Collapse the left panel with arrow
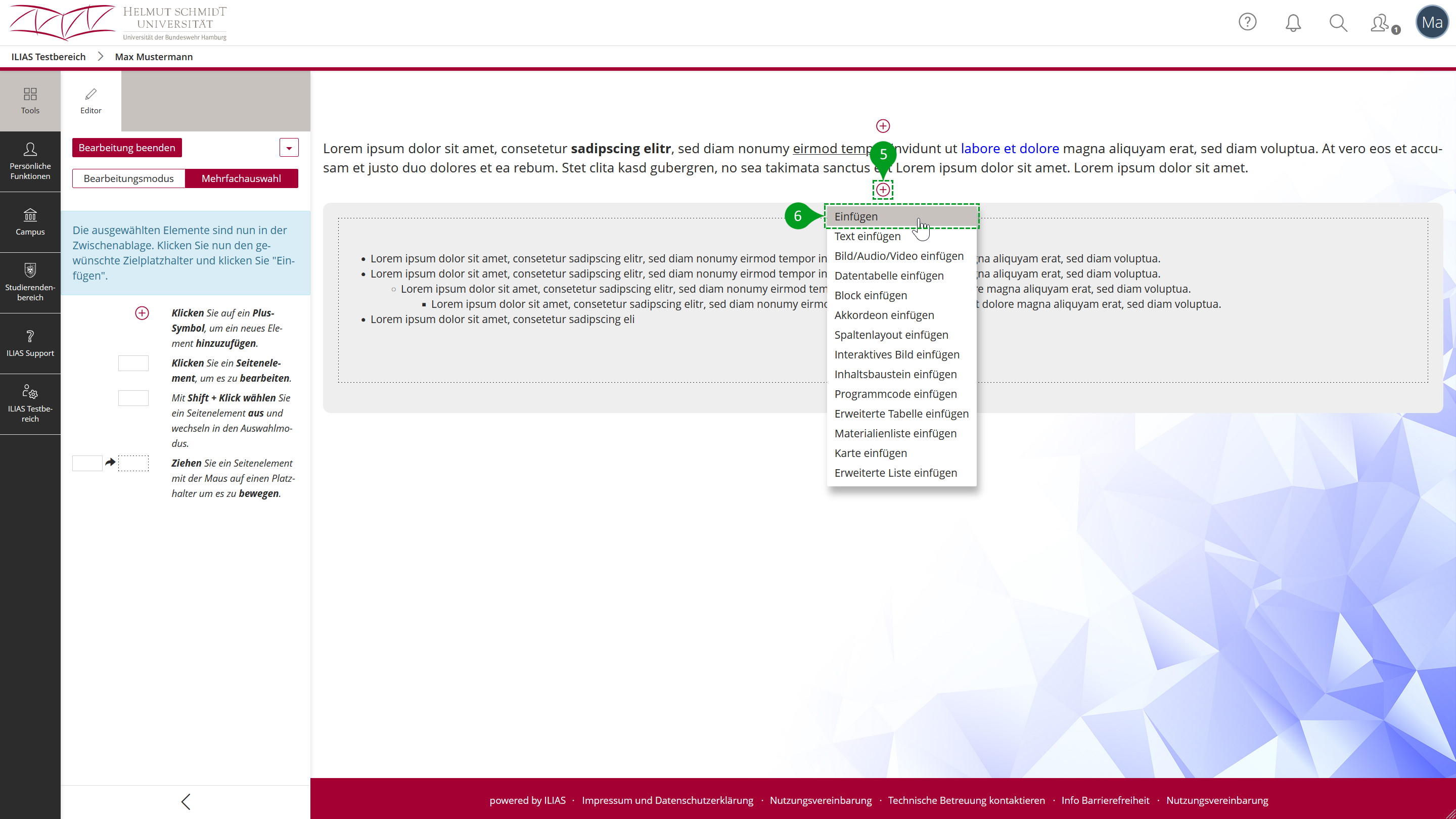The height and width of the screenshot is (819, 1456). [186, 801]
